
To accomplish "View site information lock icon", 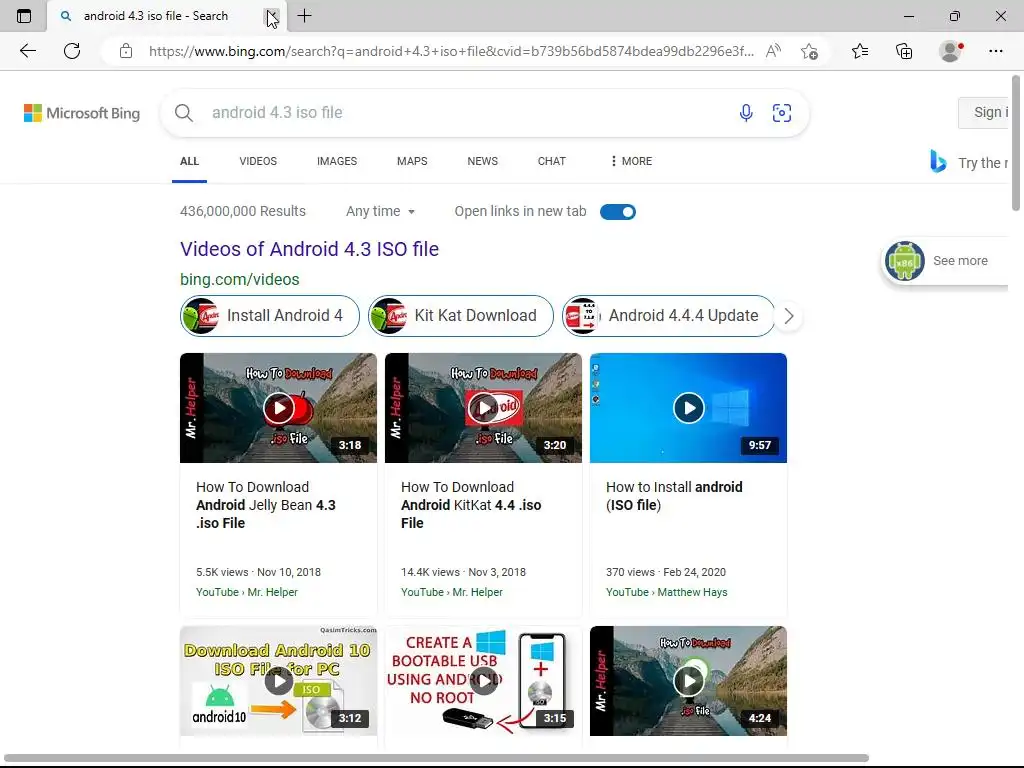I will tap(126, 51).
